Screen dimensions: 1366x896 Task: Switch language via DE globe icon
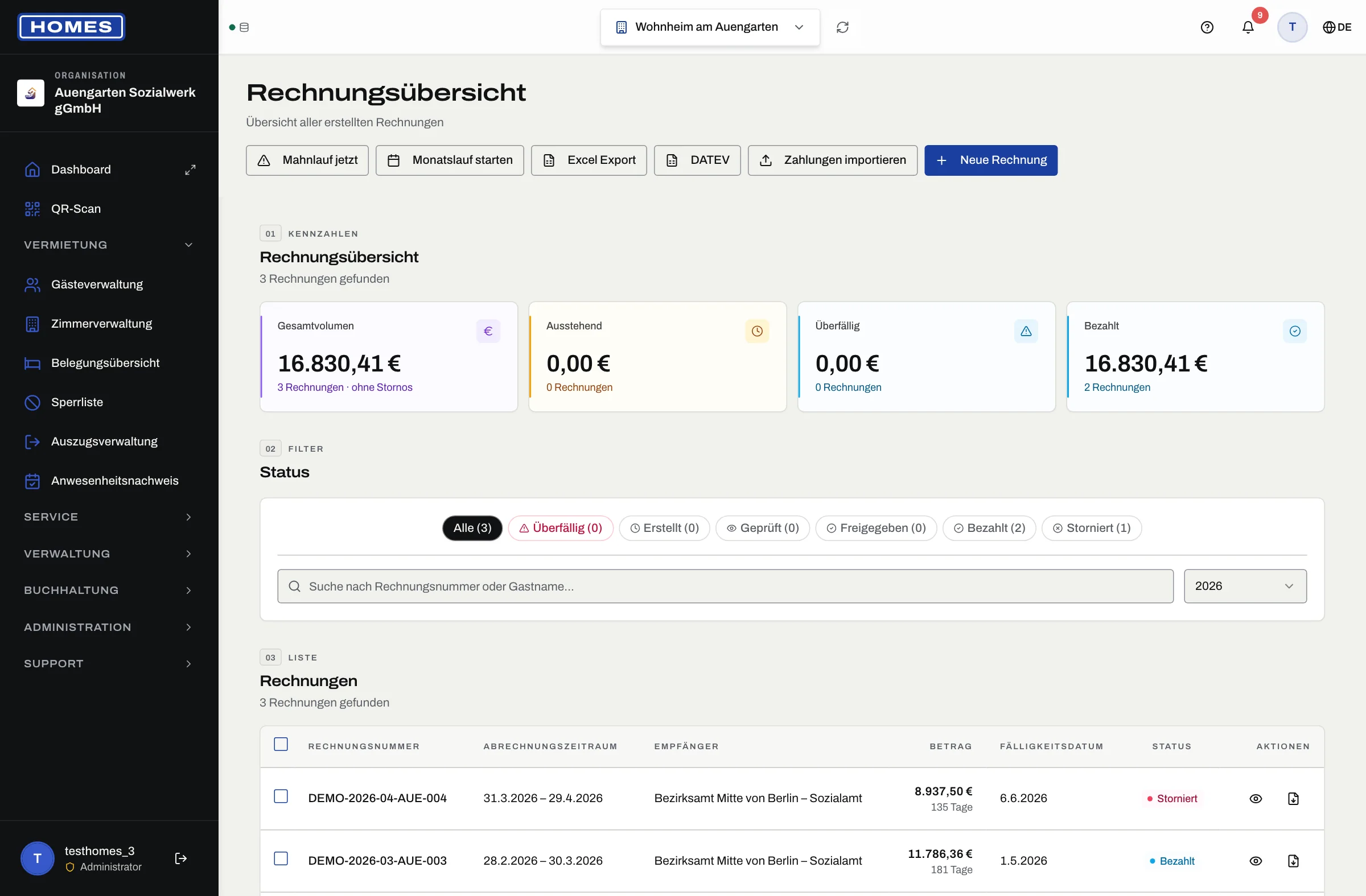pyautogui.click(x=1337, y=27)
